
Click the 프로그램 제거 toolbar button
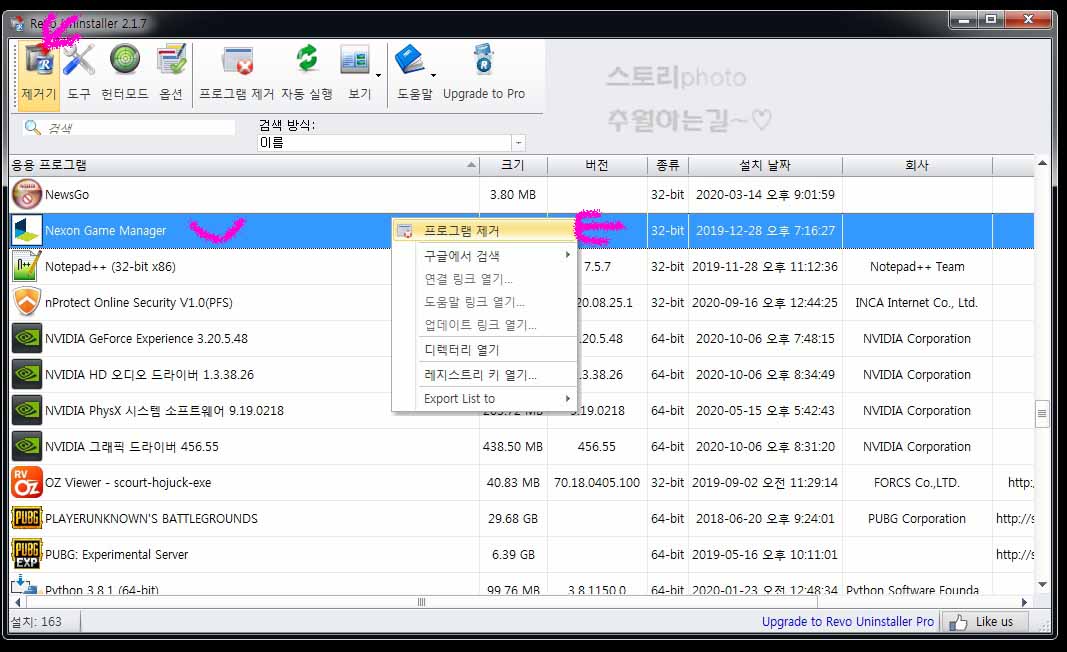[x=237, y=71]
